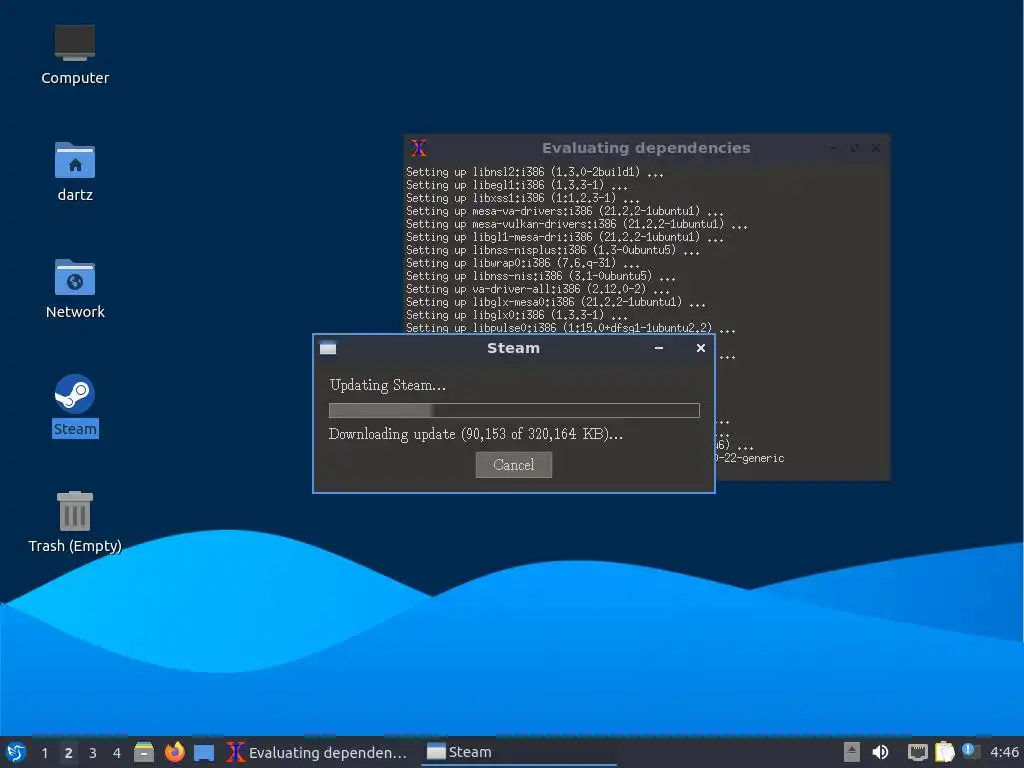Click terminal line 'Setting up va-driver-all:i386'
Viewport: 1024px width, 768px height.
point(537,289)
